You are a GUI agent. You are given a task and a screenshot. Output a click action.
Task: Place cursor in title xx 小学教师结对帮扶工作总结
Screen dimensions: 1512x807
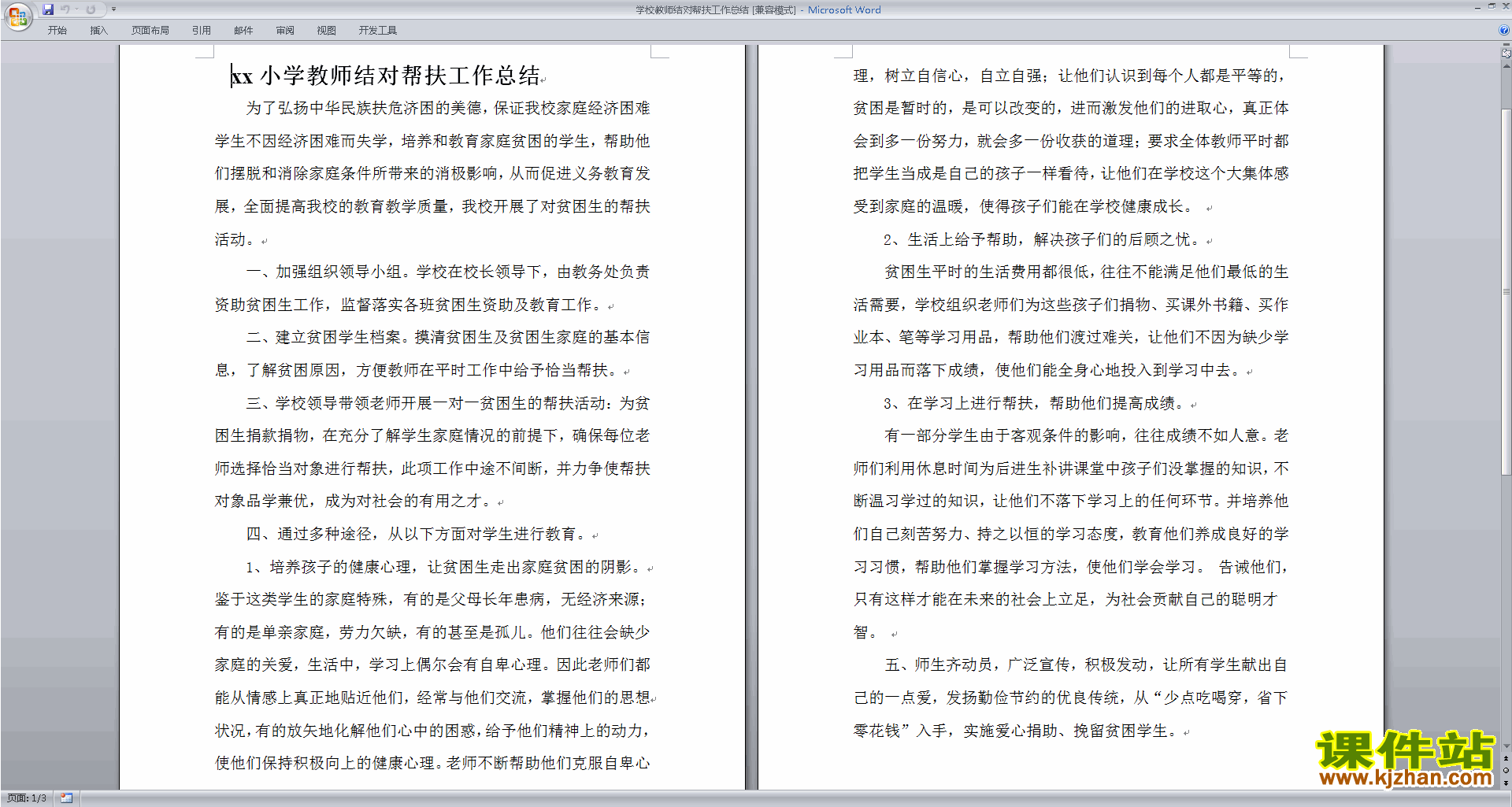coord(386,76)
